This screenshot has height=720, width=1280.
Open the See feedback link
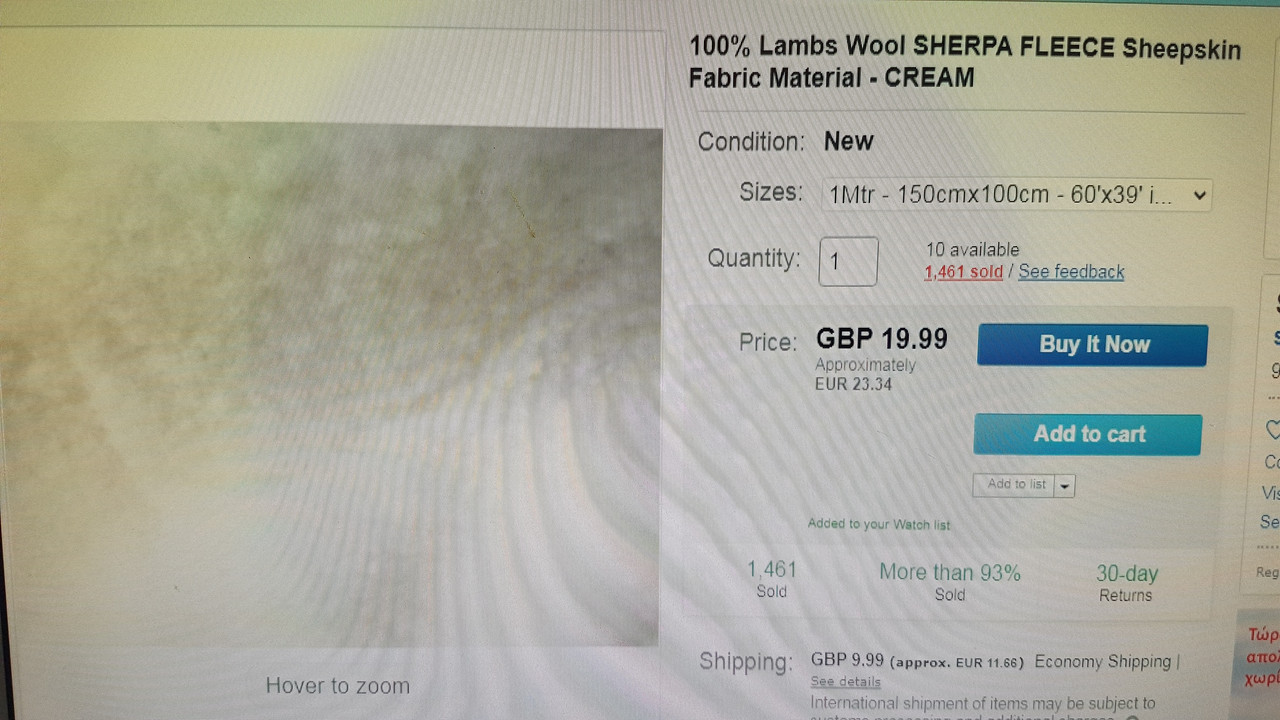point(1071,272)
